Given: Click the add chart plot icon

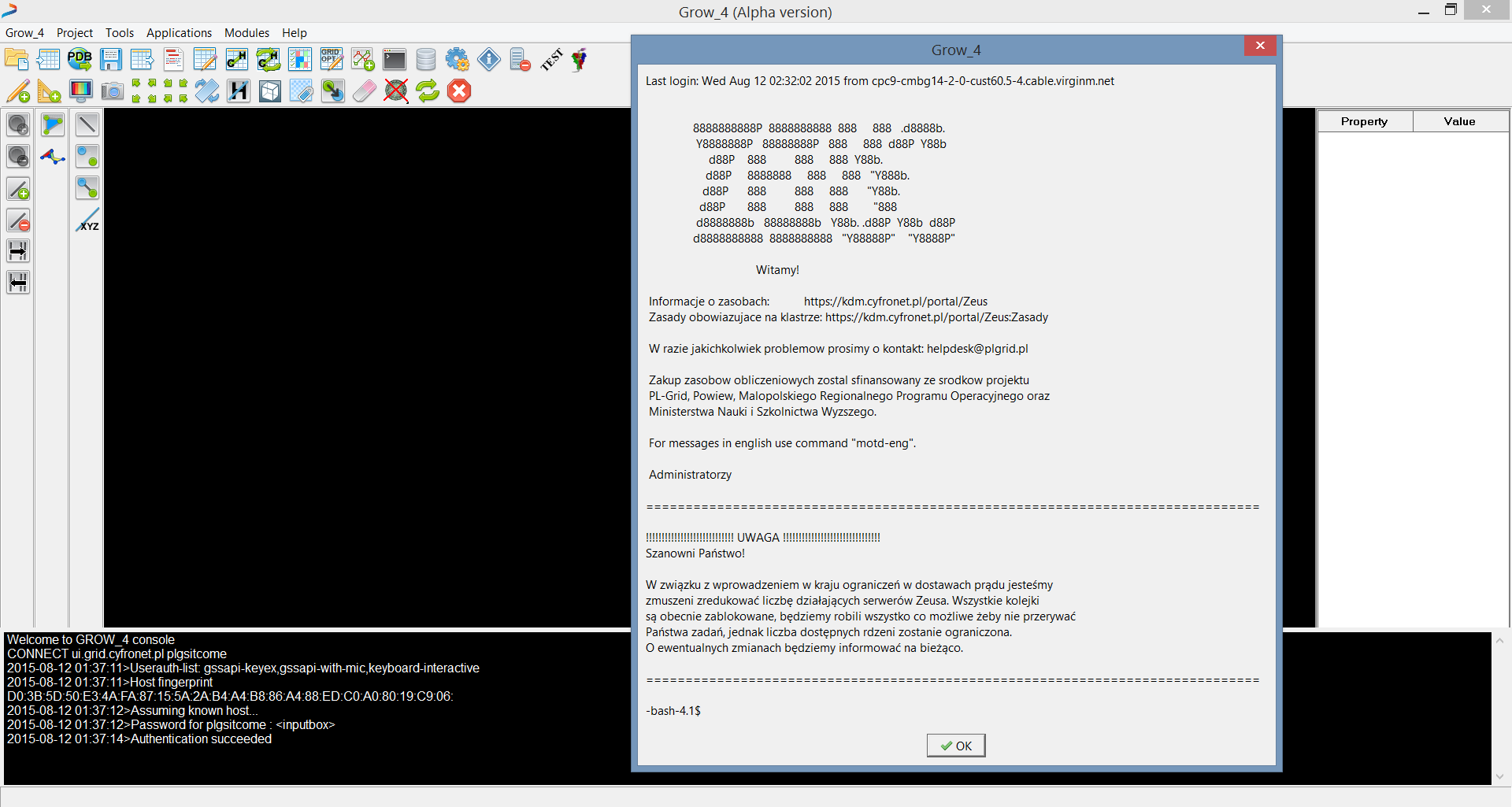Looking at the screenshot, I should point(363,60).
